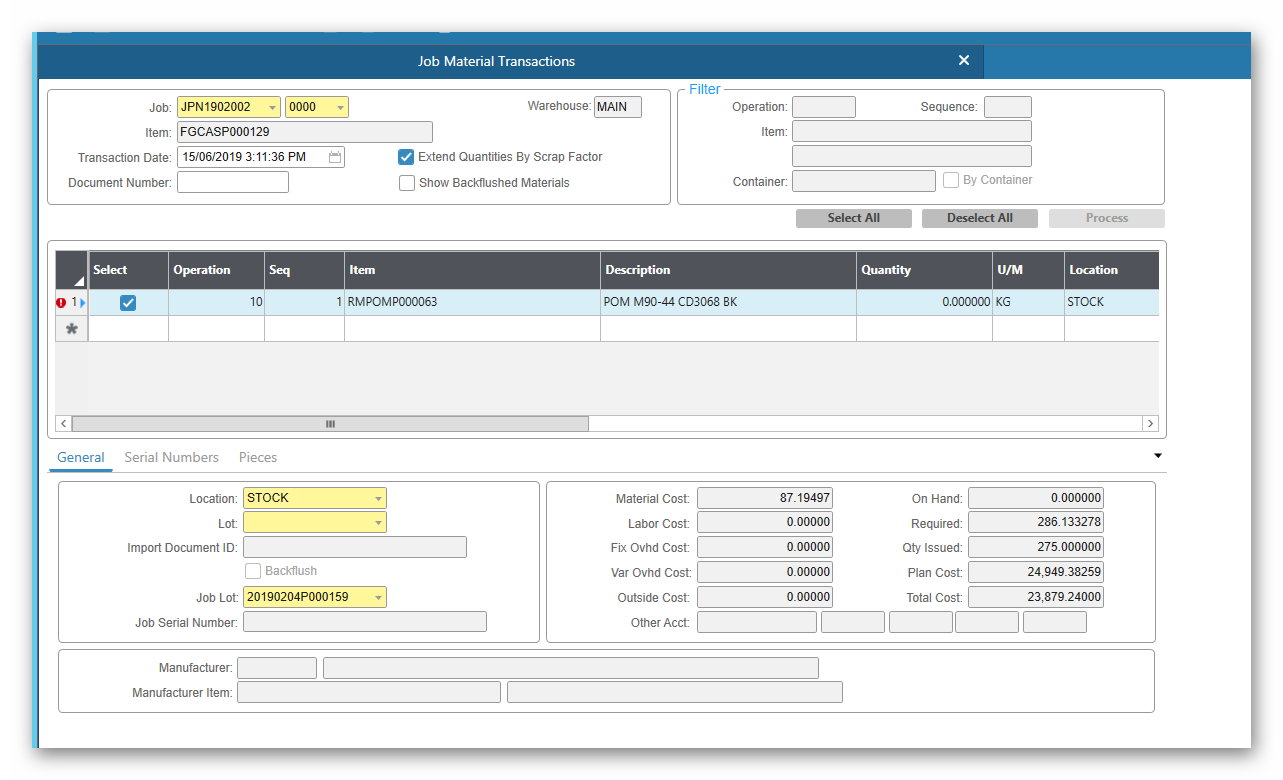This screenshot has width=1283, height=780.
Task: Enable Show Backflushed Materials
Action: pyautogui.click(x=407, y=182)
